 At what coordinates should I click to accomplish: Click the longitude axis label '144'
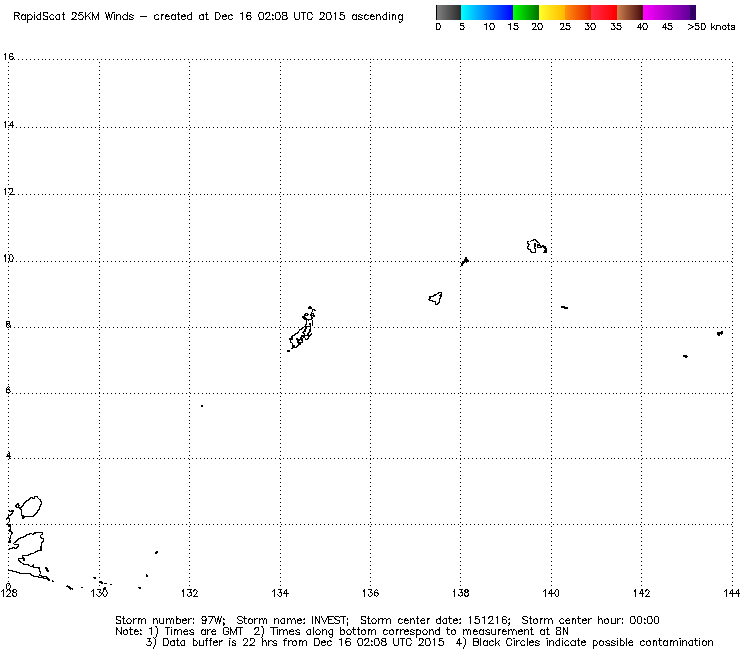point(732,593)
